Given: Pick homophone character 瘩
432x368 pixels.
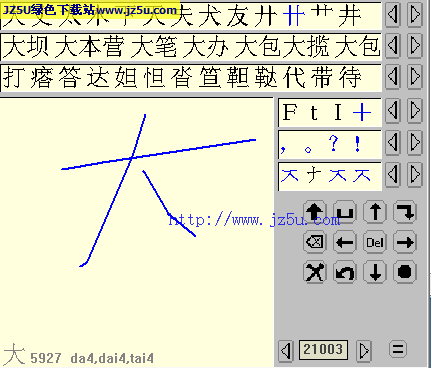Looking at the screenshot, I should coord(42,77).
